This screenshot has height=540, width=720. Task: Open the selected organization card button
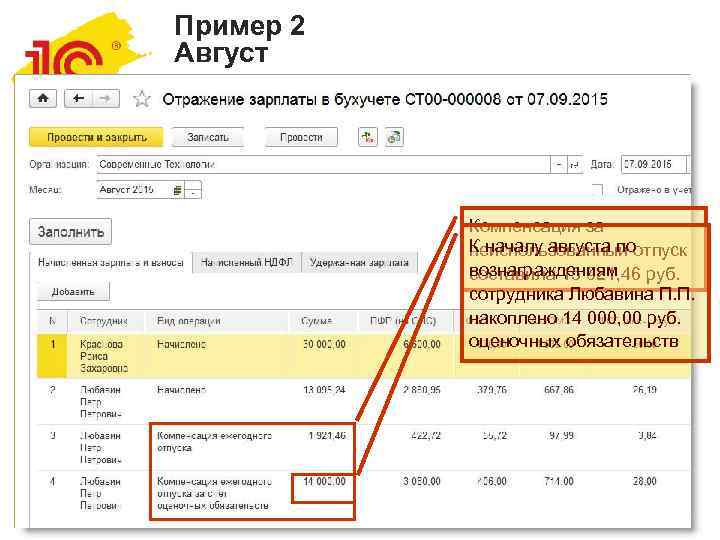coord(574,164)
